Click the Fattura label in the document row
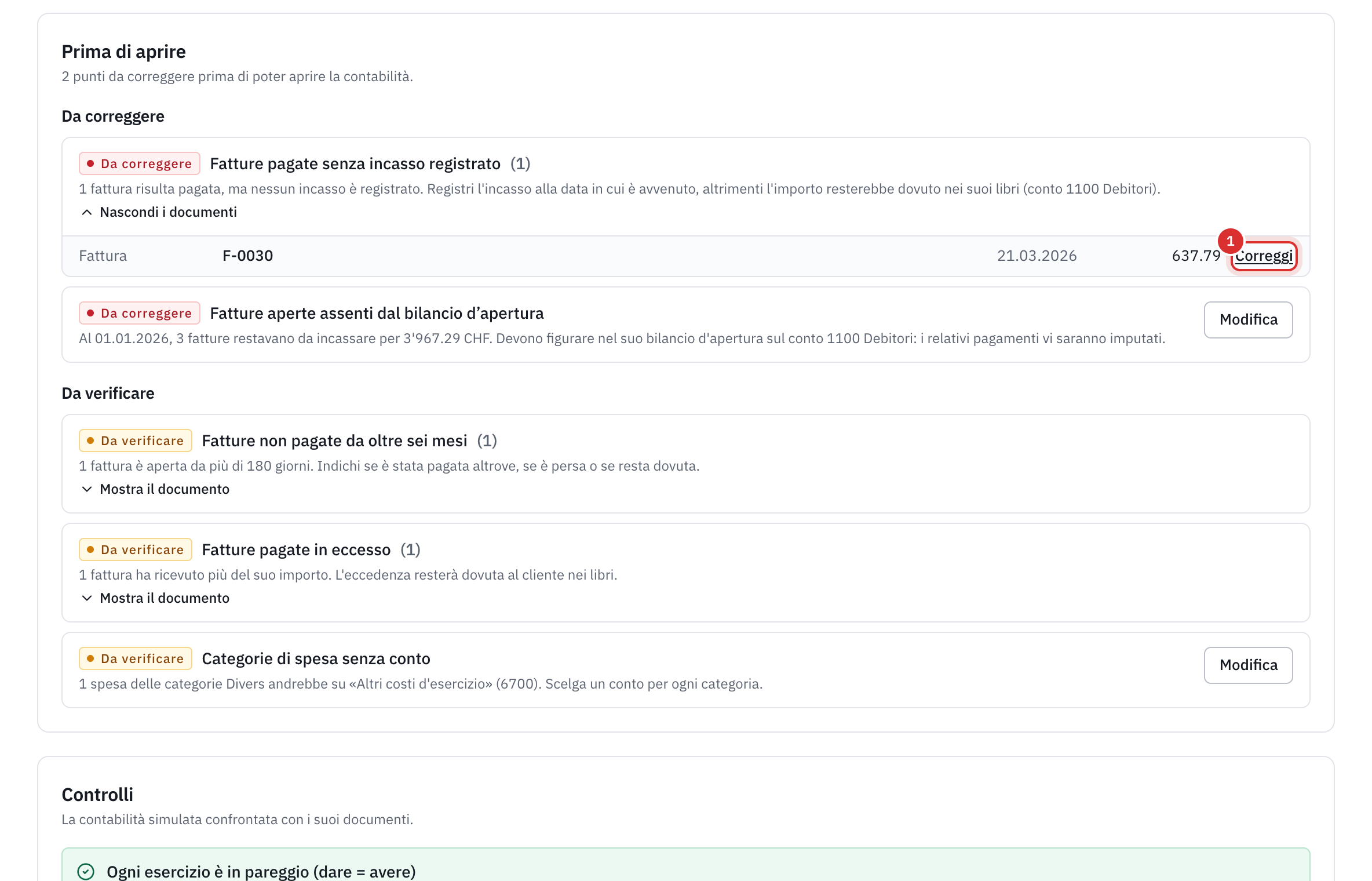This screenshot has height=881, width=1372. (x=103, y=256)
